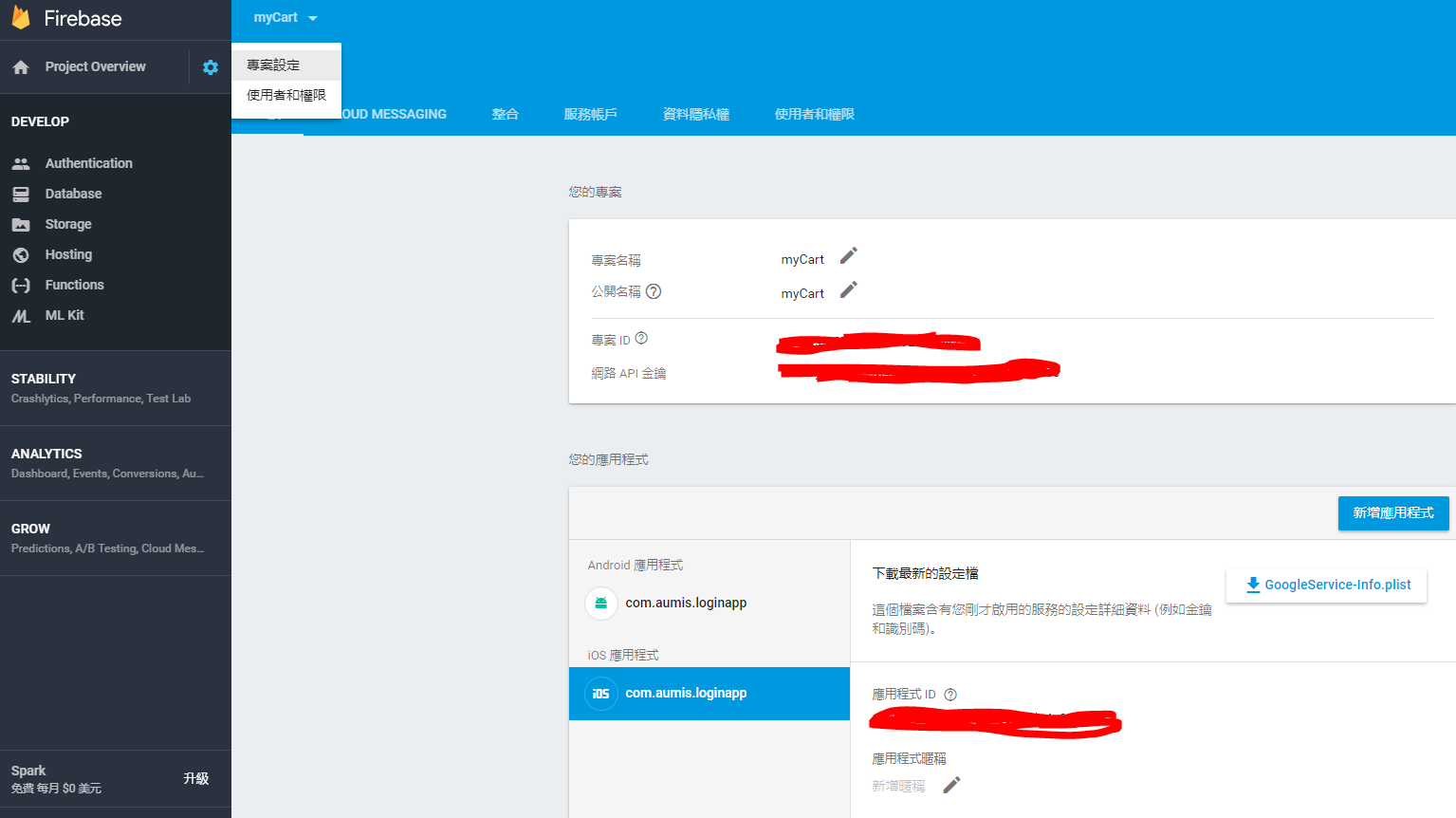Viewport: 1456px width, 818px height.
Task: Click the Spark plan label
Action: [x=28, y=771]
